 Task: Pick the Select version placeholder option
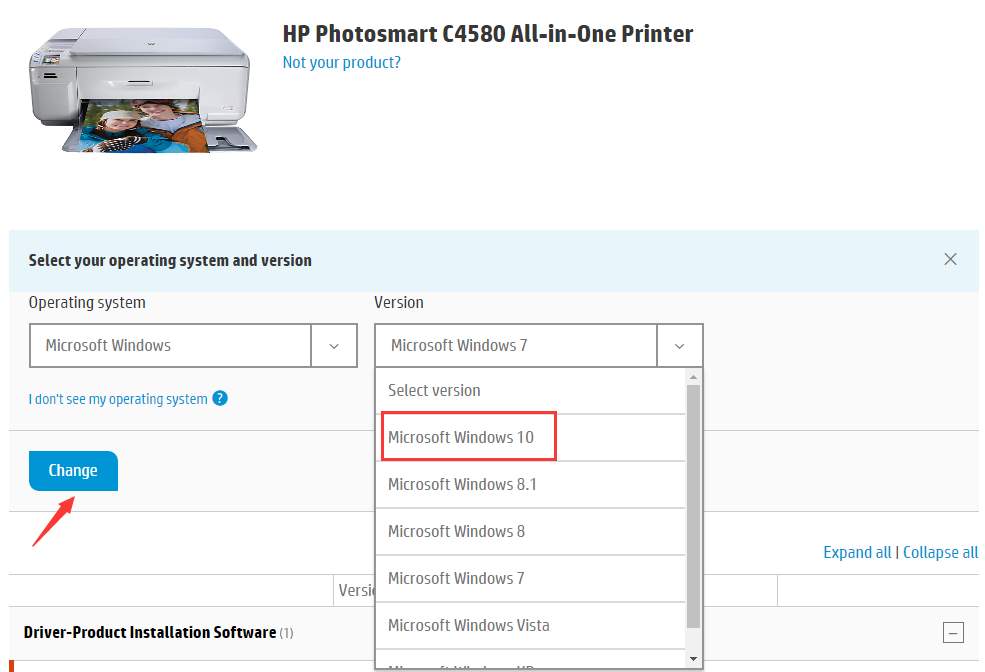[x=531, y=391]
